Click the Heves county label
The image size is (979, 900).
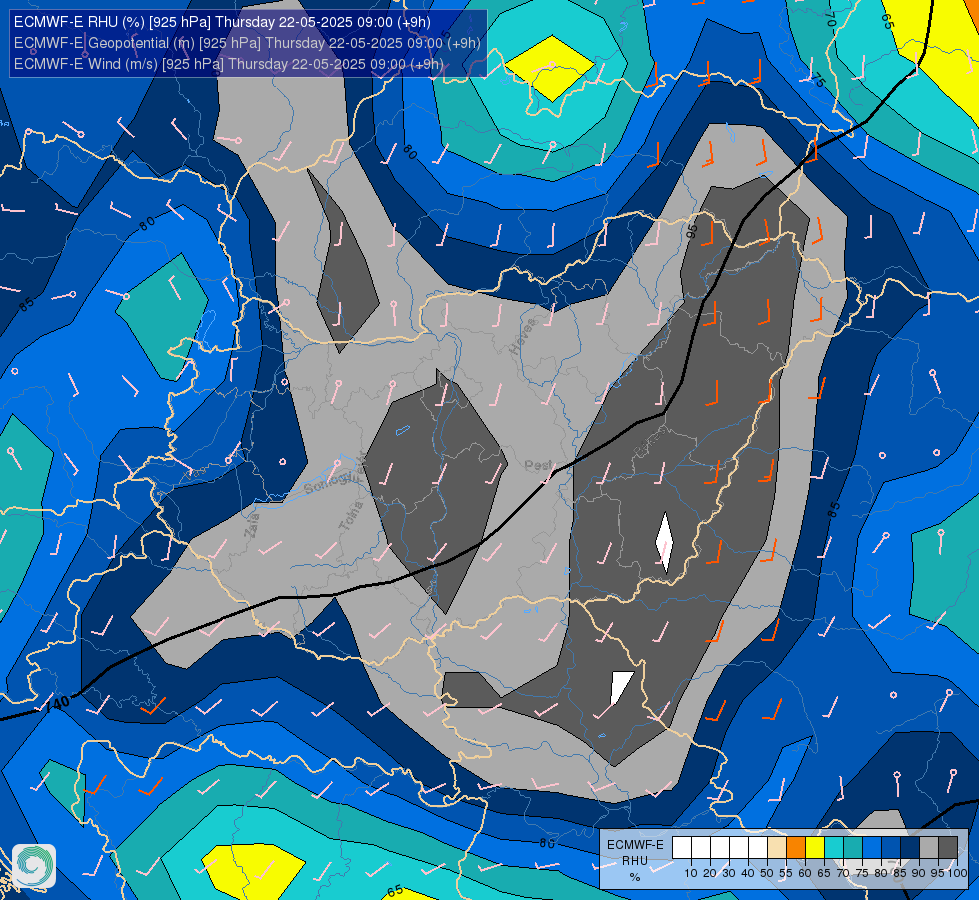pos(523,336)
